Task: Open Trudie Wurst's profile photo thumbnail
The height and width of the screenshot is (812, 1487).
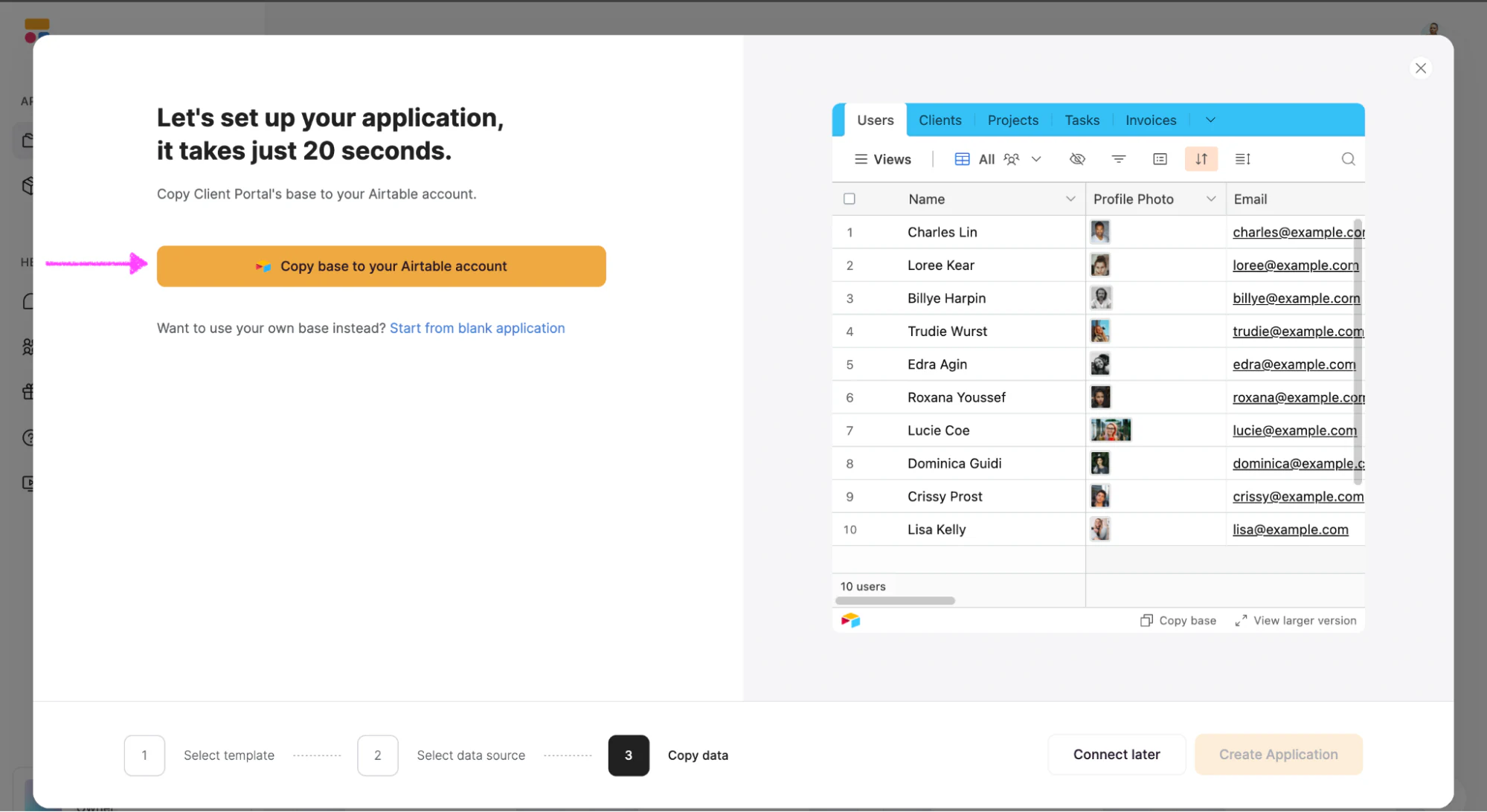Action: coord(1100,331)
